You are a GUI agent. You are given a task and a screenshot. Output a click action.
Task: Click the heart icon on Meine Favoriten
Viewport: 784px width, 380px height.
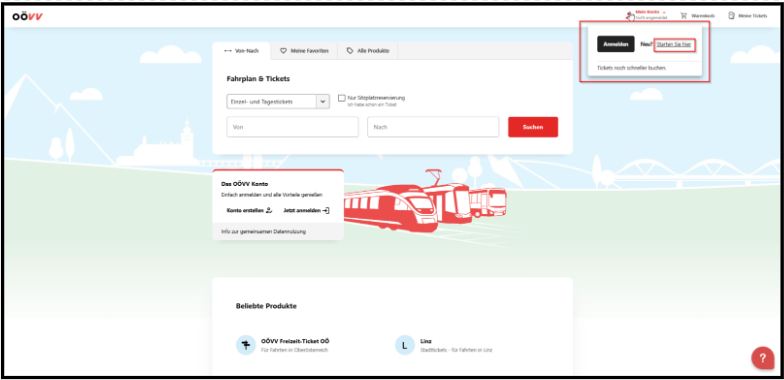[x=283, y=51]
